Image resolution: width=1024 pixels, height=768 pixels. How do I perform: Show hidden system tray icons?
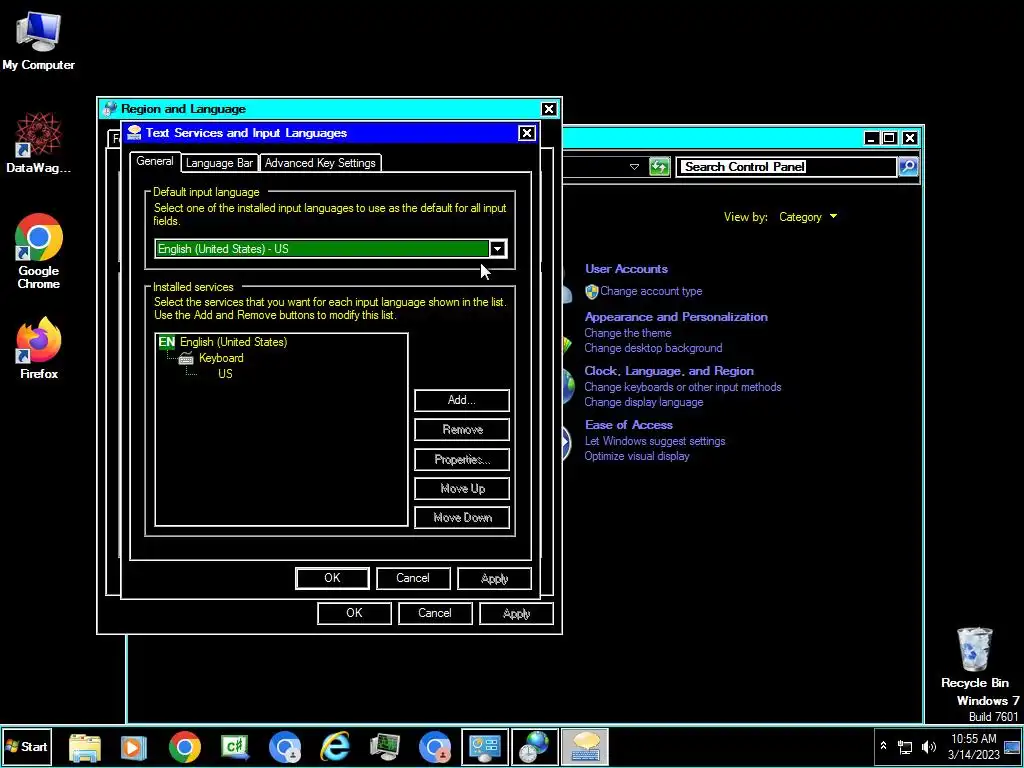coord(883,746)
